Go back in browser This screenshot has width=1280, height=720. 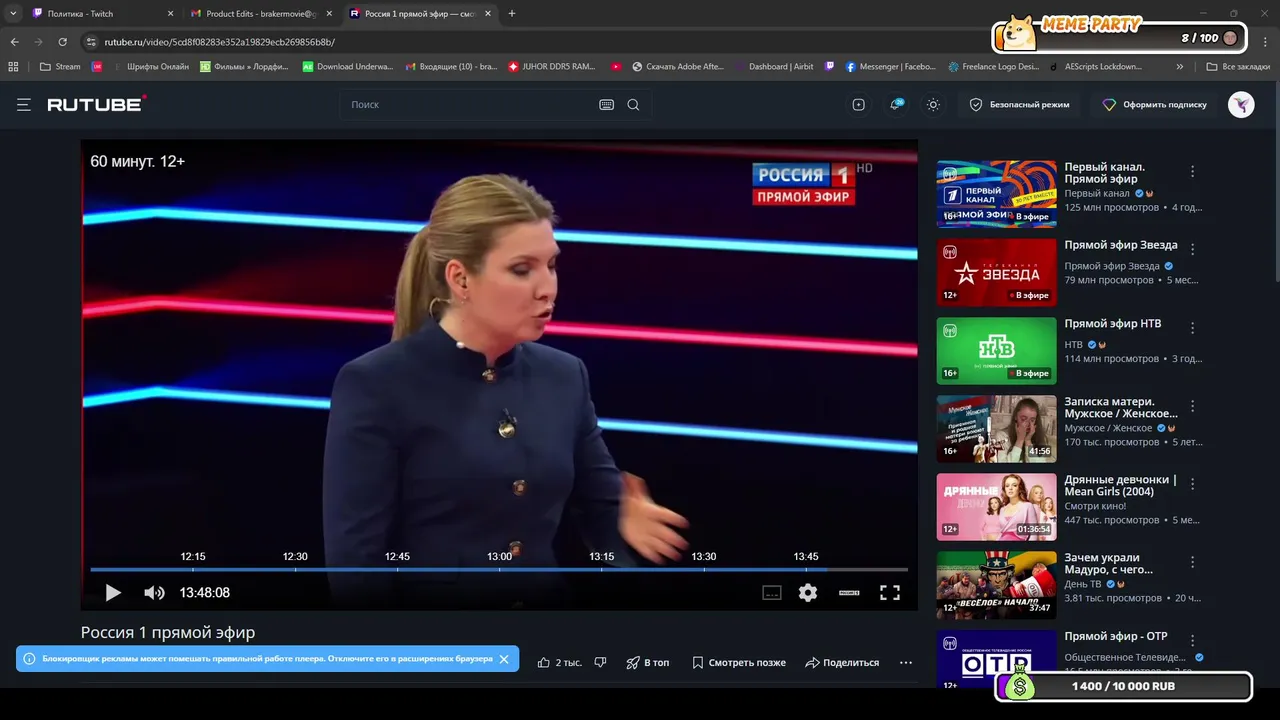14,42
